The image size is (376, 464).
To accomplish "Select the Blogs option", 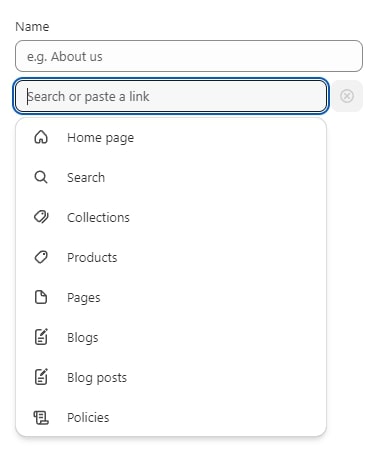I will (171, 337).
